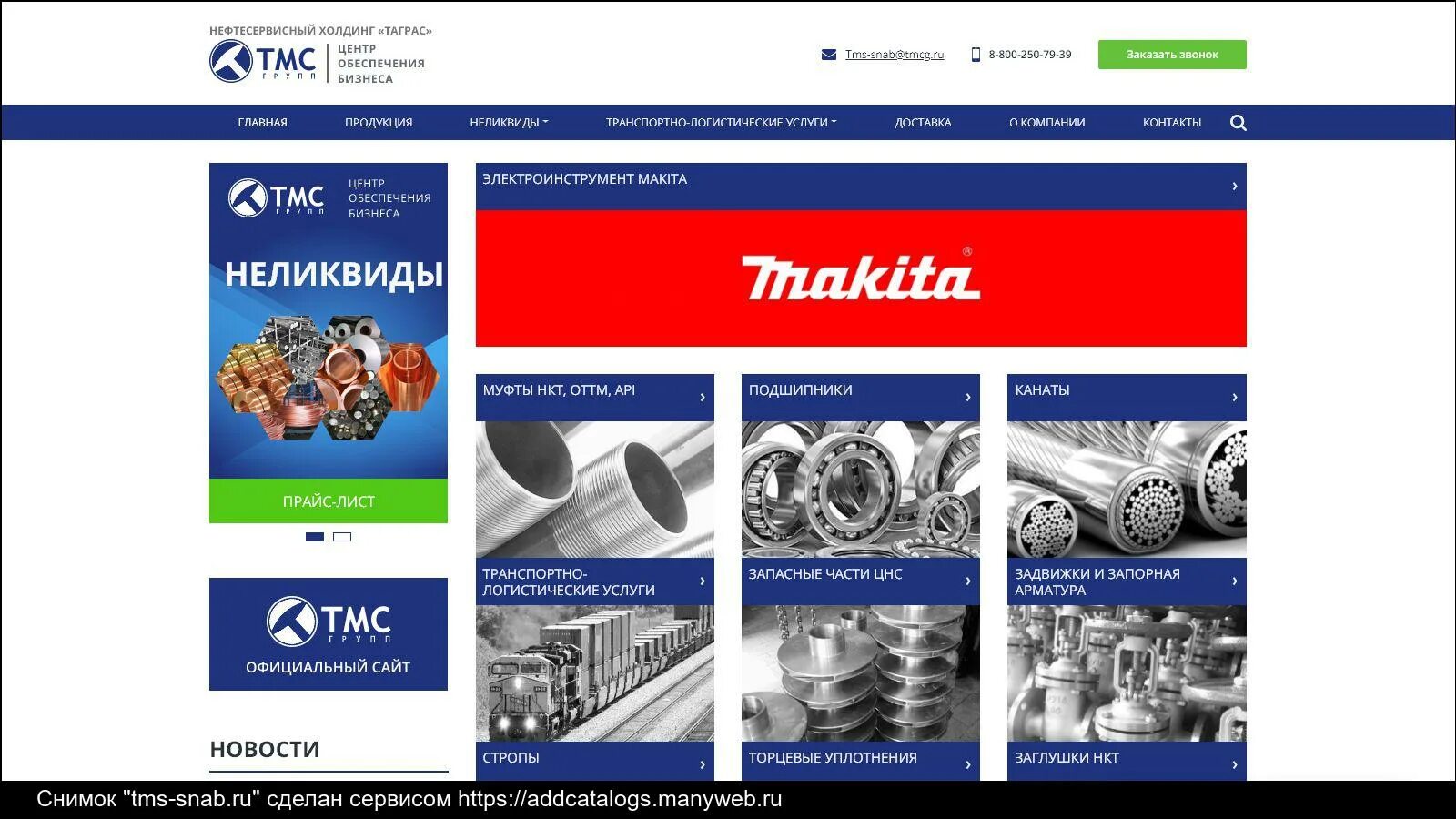Image resolution: width=1456 pixels, height=819 pixels.
Task: Click the red Makita logo banner
Action: point(861,278)
